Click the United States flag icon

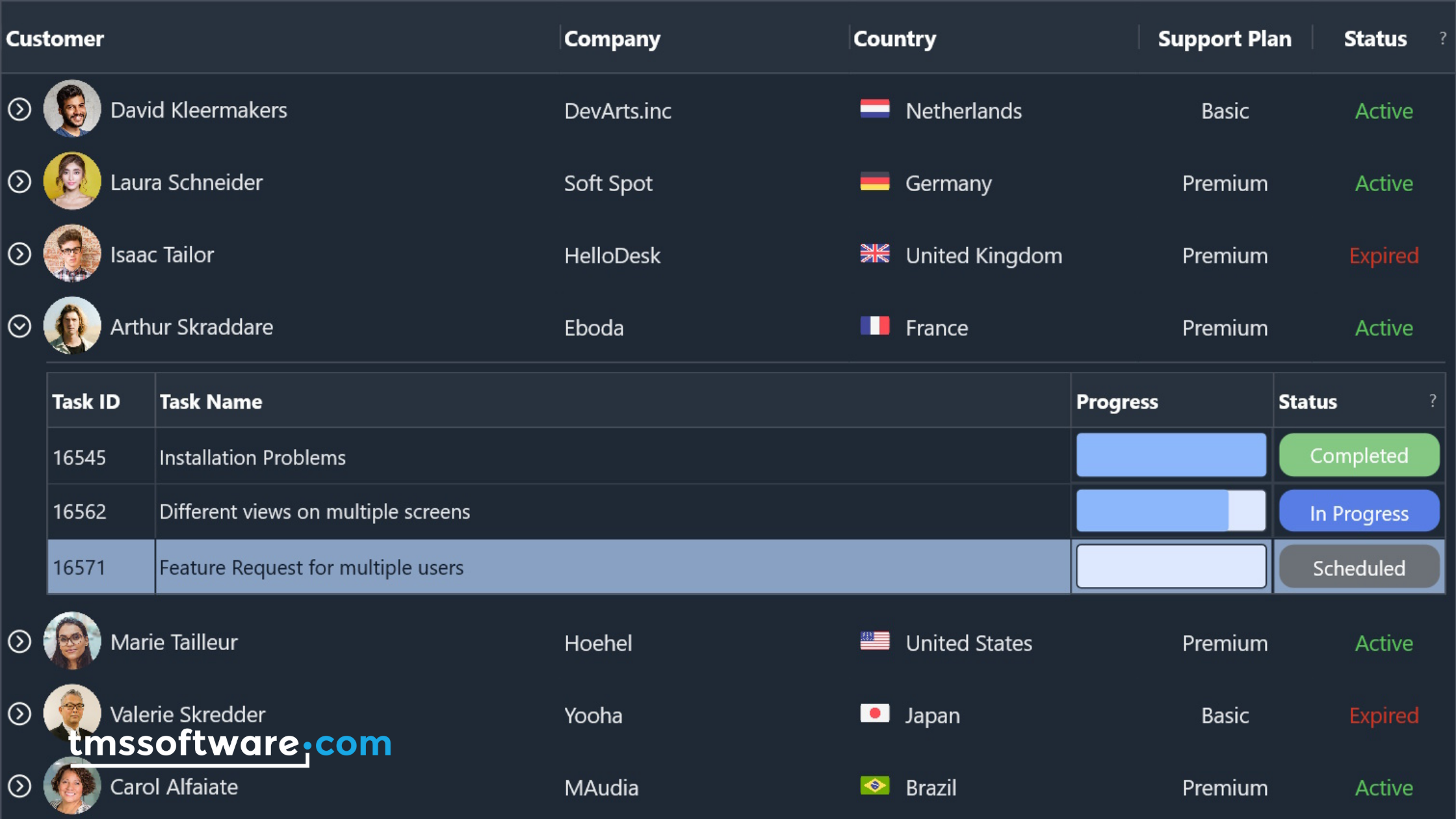pyautogui.click(x=874, y=642)
